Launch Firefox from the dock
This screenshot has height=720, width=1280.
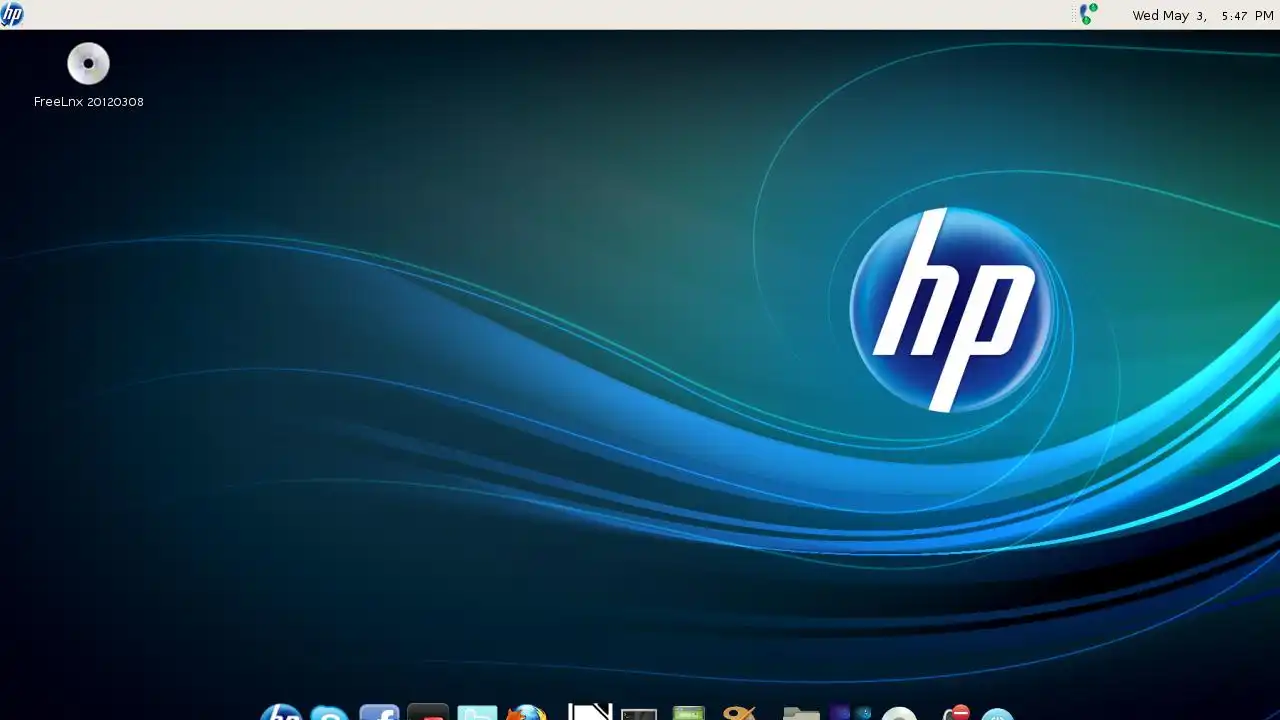tap(526, 712)
